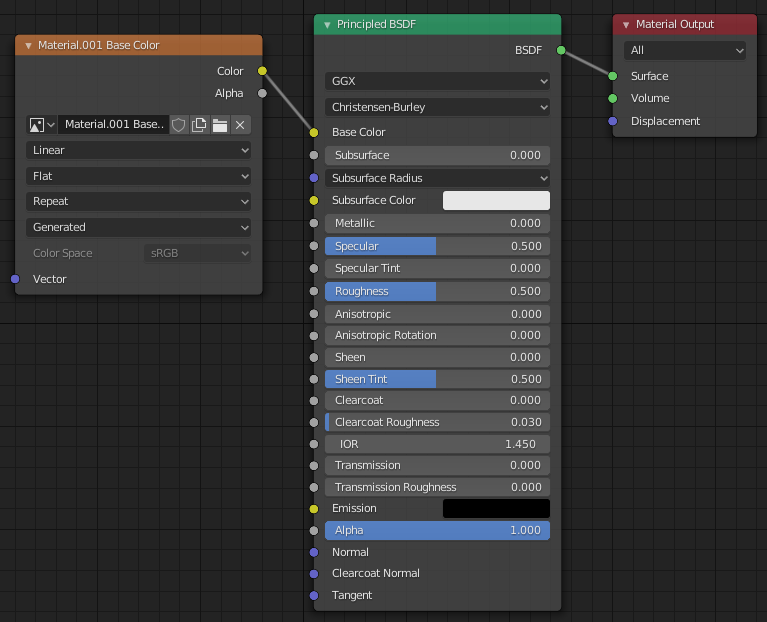Open the Repeat extension dropdown
The image size is (767, 622).
coord(138,201)
